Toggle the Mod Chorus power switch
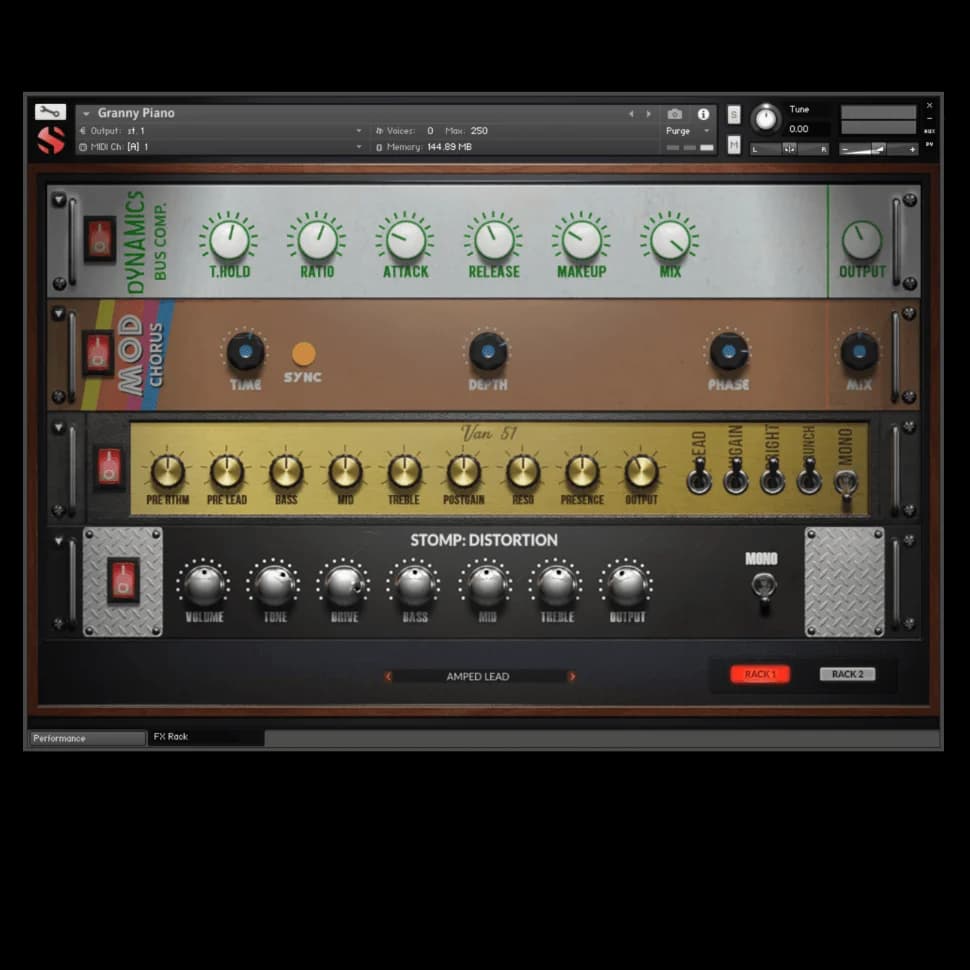 [97, 353]
